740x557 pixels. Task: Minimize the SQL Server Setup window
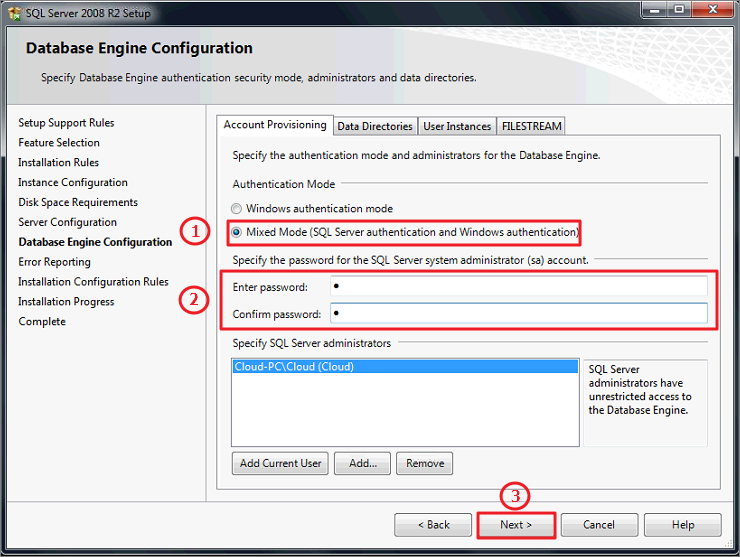(654, 10)
